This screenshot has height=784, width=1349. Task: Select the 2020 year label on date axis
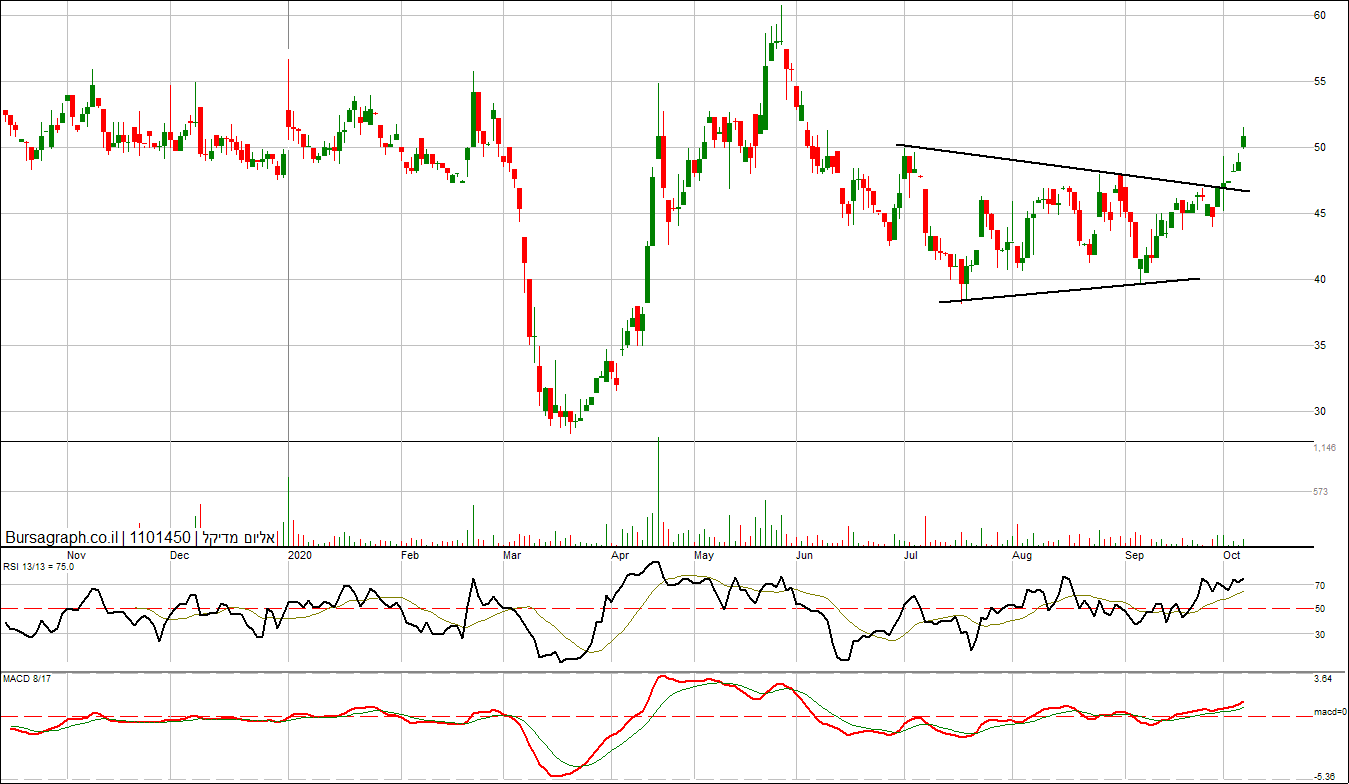tap(300, 554)
